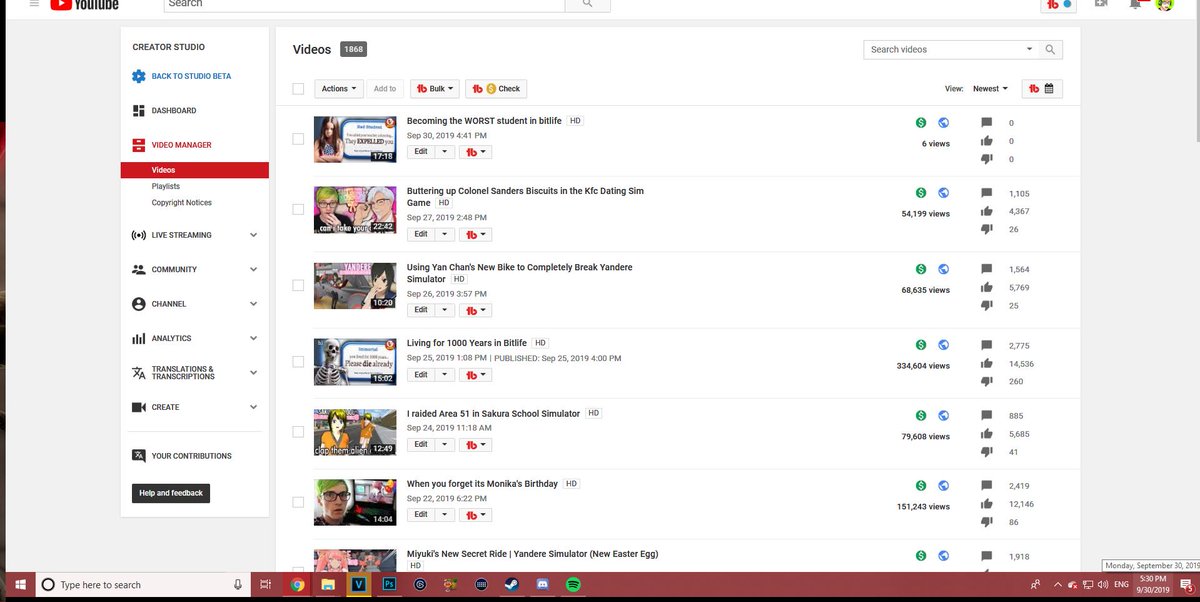The height and width of the screenshot is (602, 1200).
Task: Open Edit dropdown arrow for Becoming the WORST student
Action: point(445,151)
